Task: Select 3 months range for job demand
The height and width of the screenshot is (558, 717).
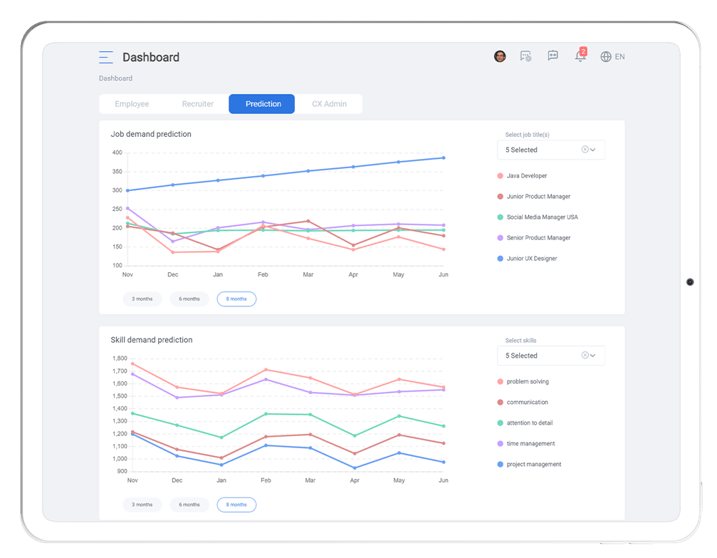Action: [x=141, y=299]
